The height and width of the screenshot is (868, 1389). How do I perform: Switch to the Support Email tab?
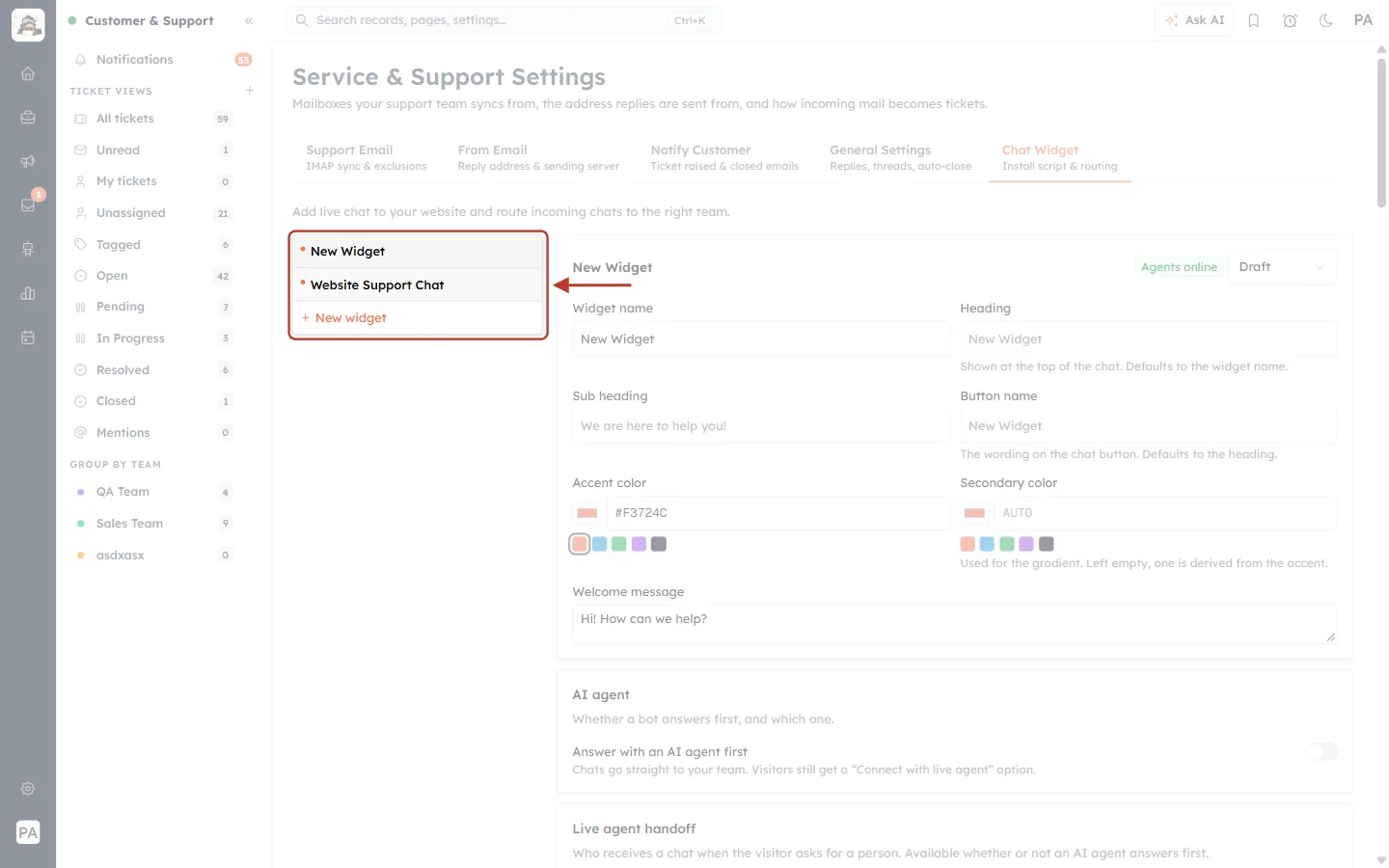(367, 158)
